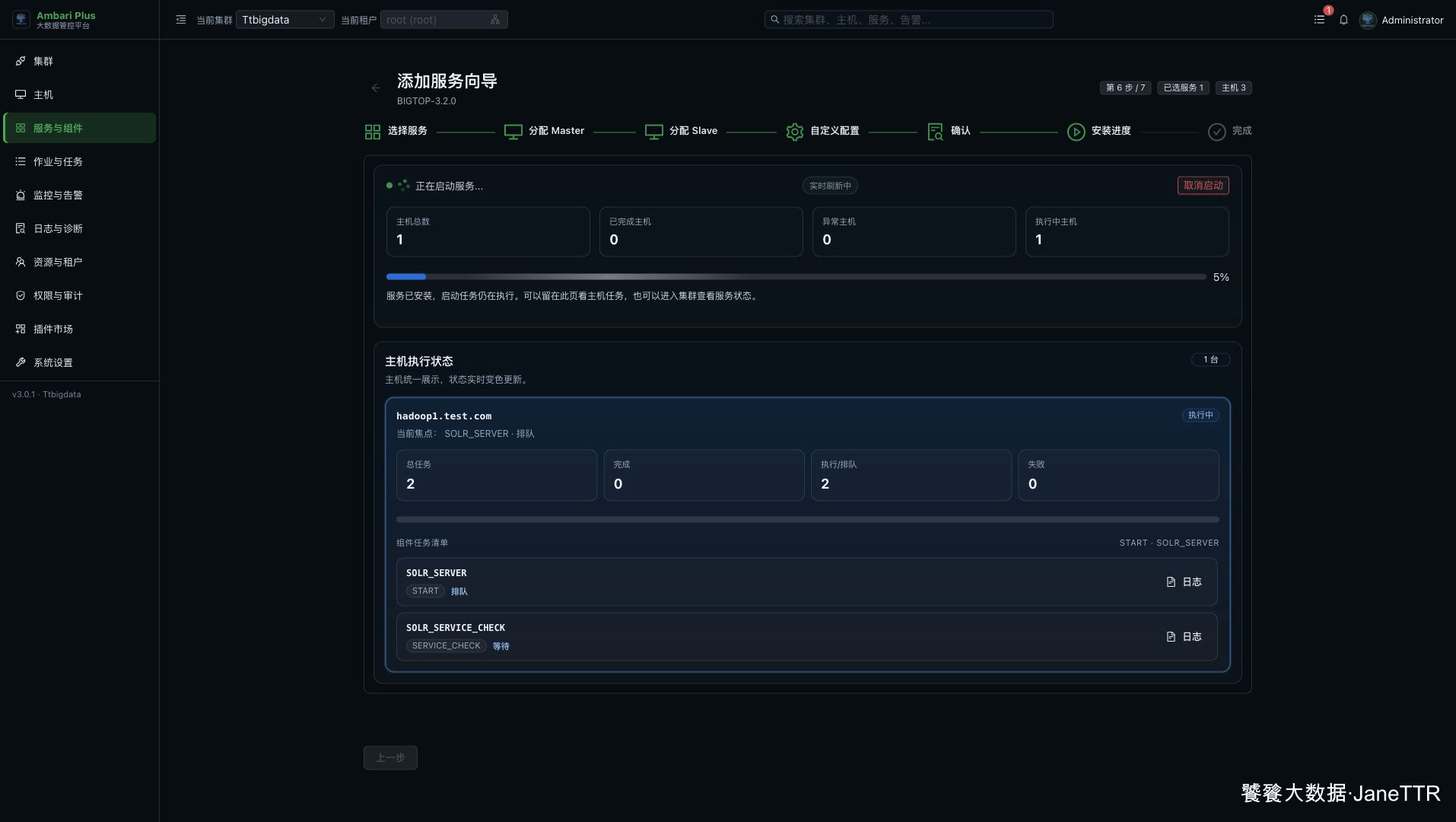Click the 等待 status text
The width and height of the screenshot is (1456, 822).
pos(501,646)
